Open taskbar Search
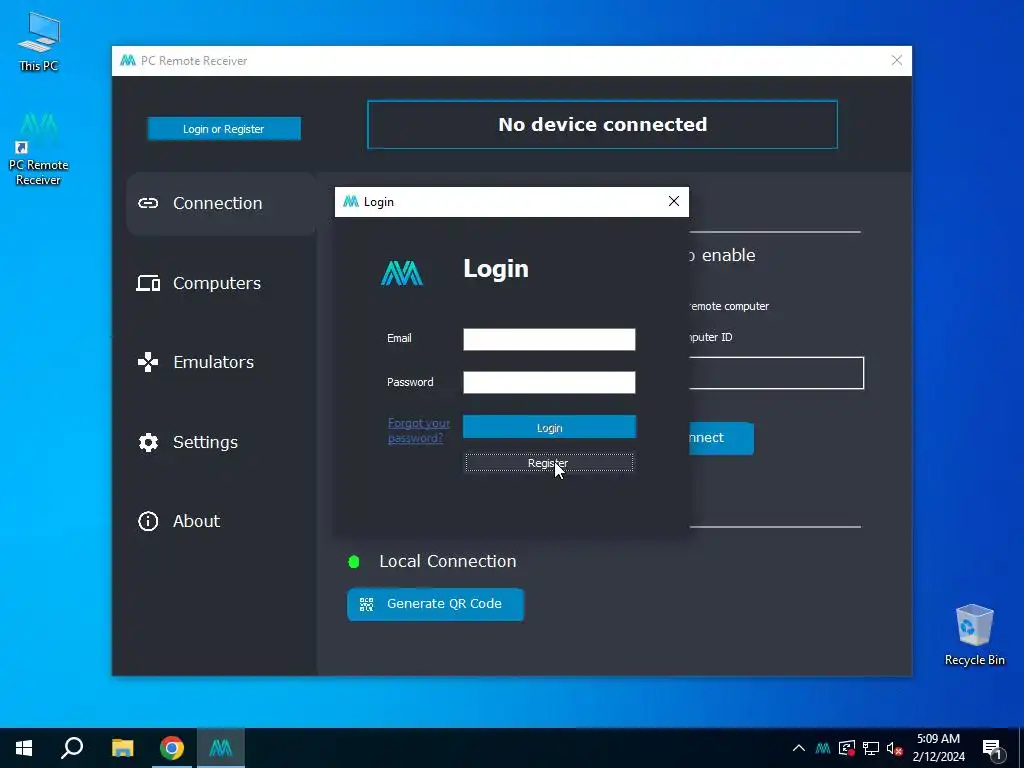Image resolution: width=1024 pixels, height=768 pixels. click(72, 748)
